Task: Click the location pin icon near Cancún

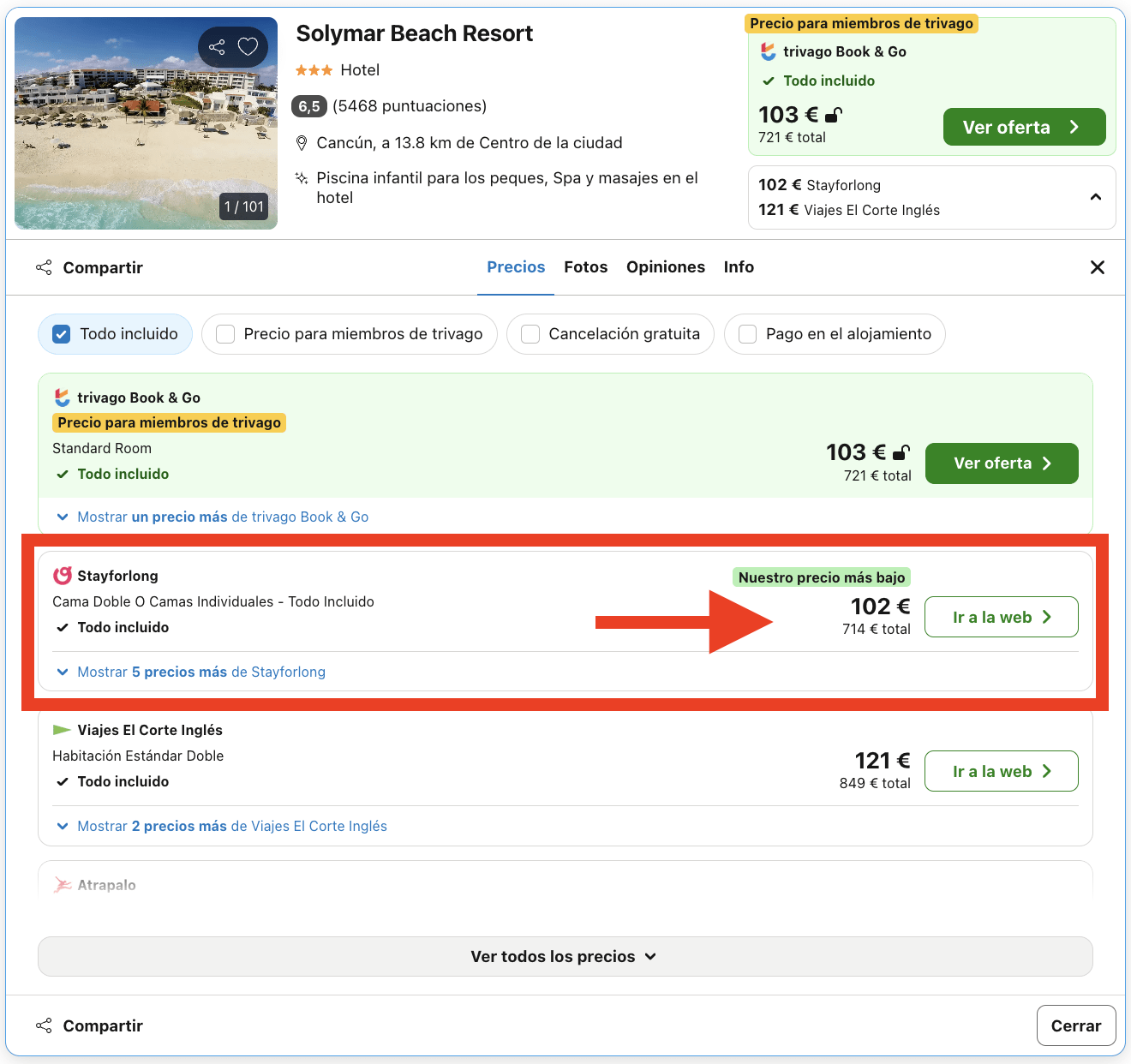Action: pyautogui.click(x=302, y=142)
